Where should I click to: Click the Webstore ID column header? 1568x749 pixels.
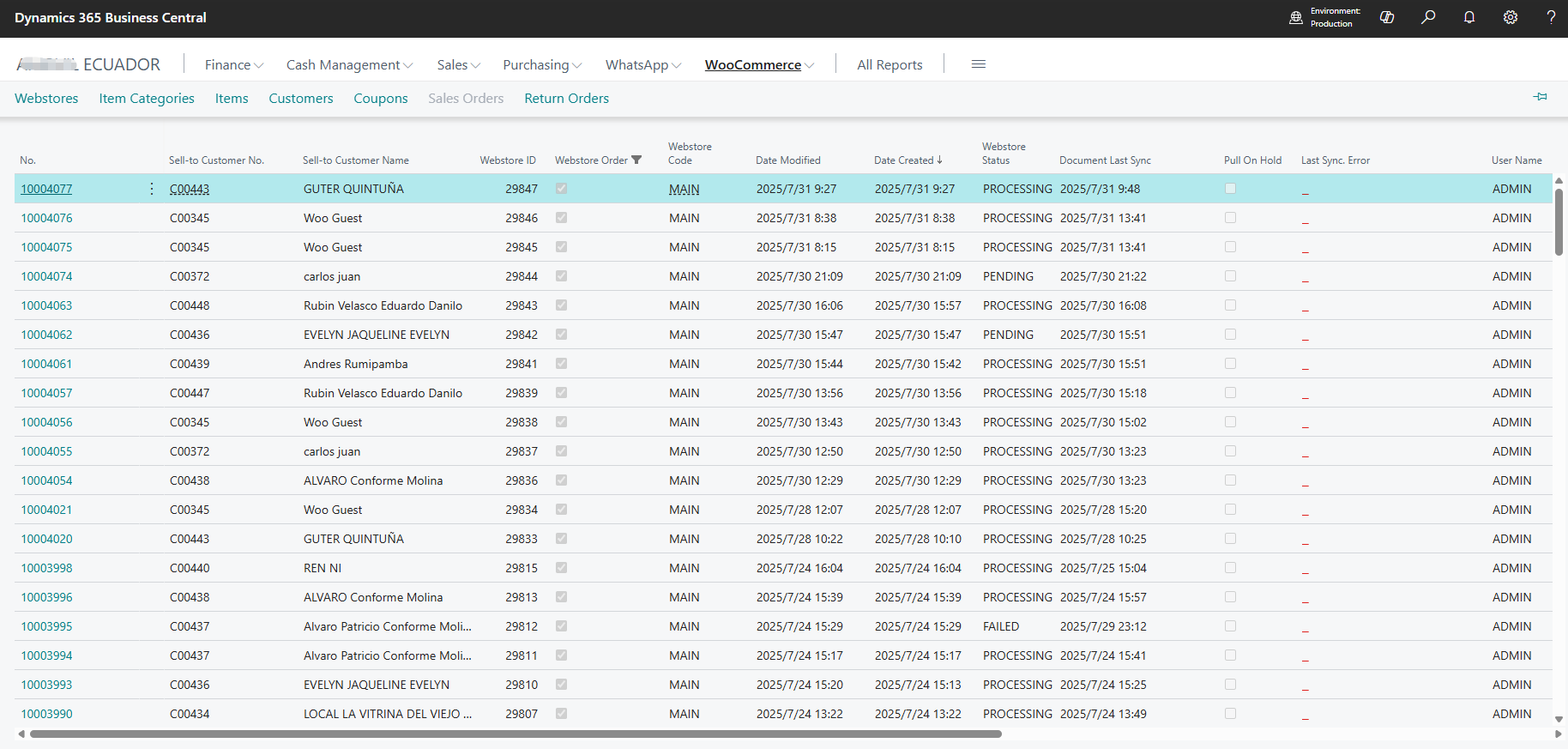(508, 160)
